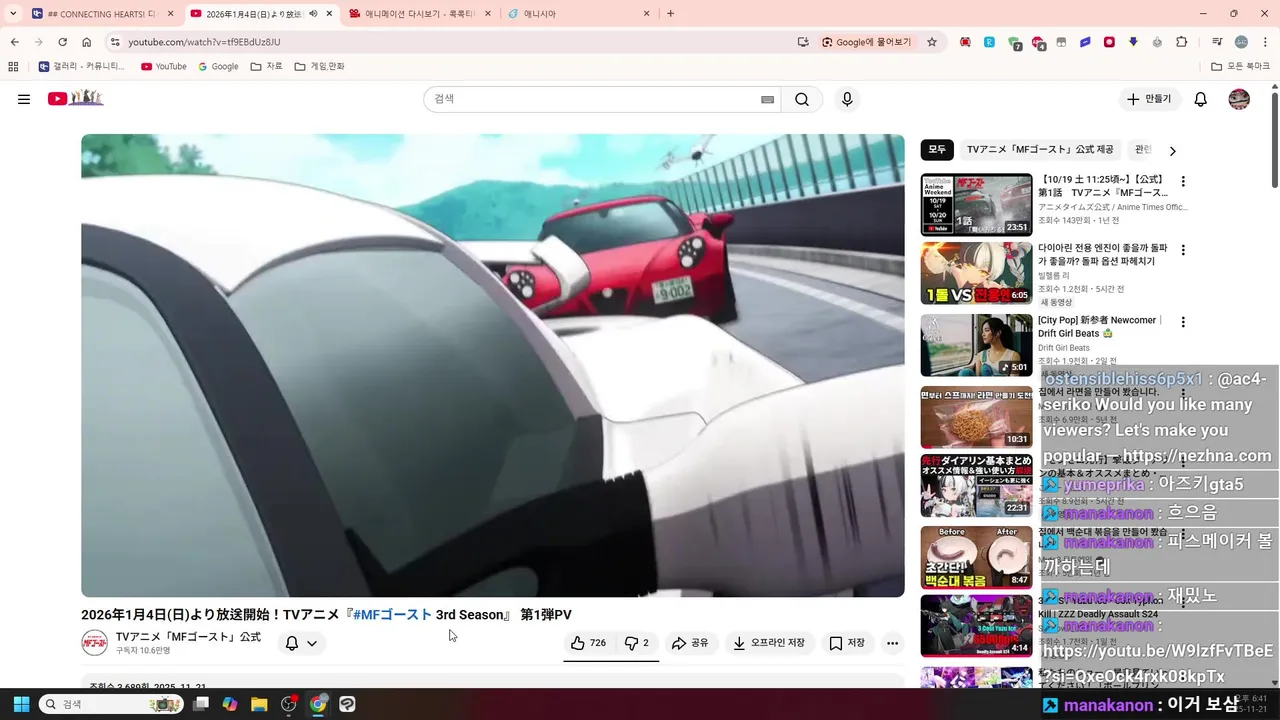This screenshot has width=1280, height=720.
Task: Start voice search with the microphone
Action: 847,99
